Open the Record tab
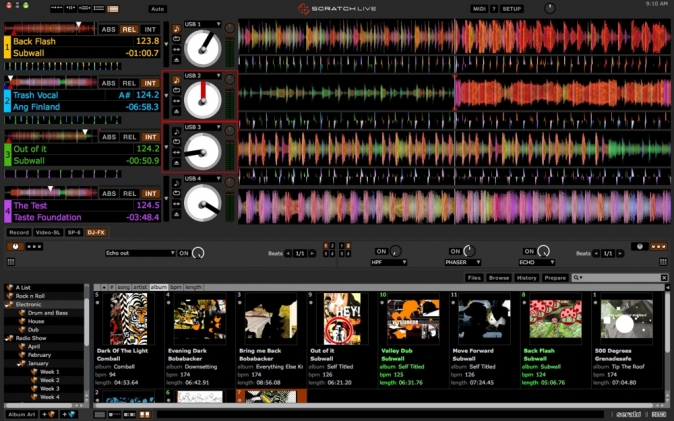The width and height of the screenshot is (674, 421). click(19, 233)
